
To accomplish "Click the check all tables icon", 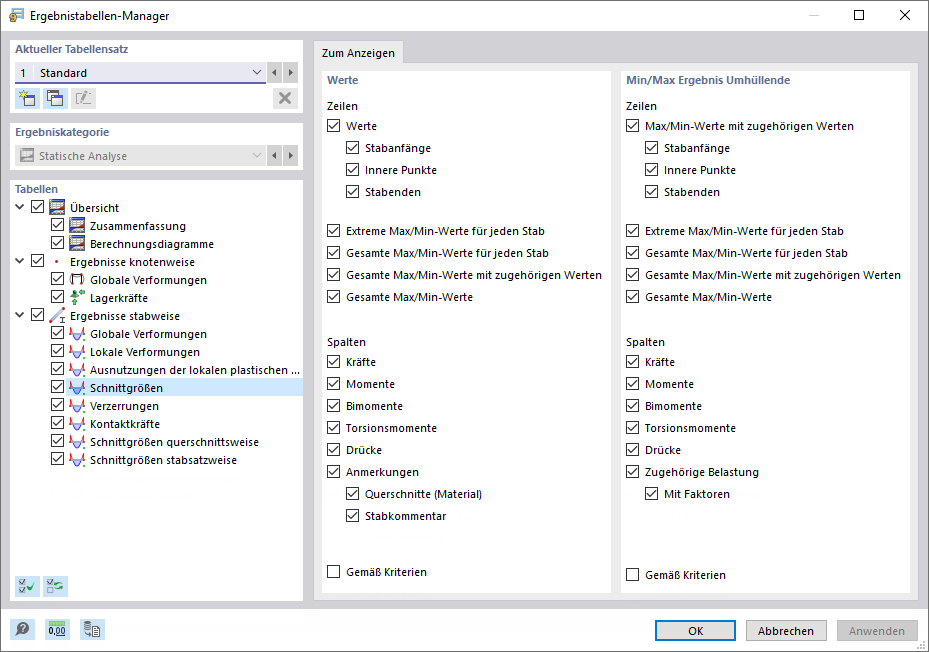I will 27,587.
